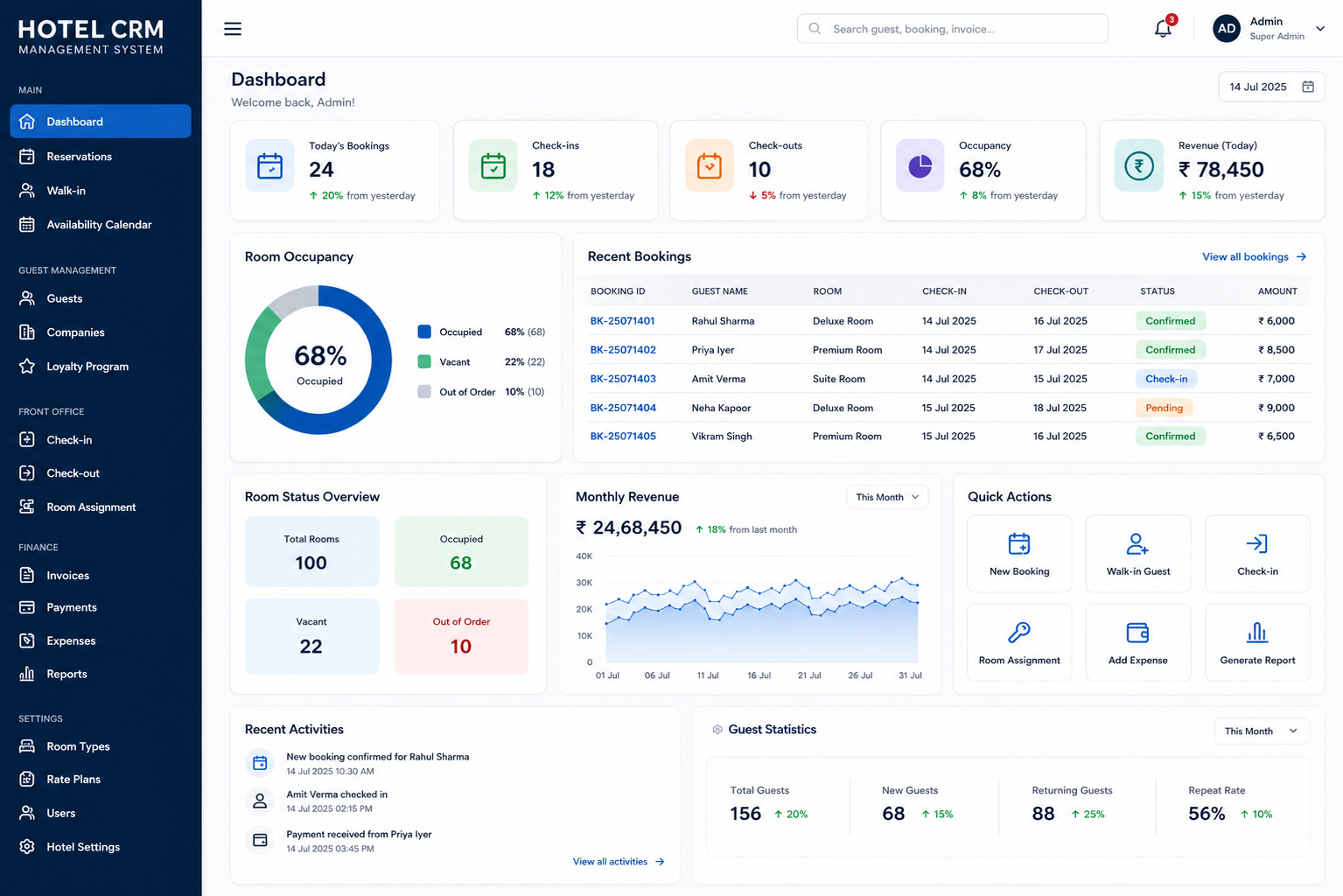
Task: Open the notifications bell
Action: click(x=1163, y=29)
